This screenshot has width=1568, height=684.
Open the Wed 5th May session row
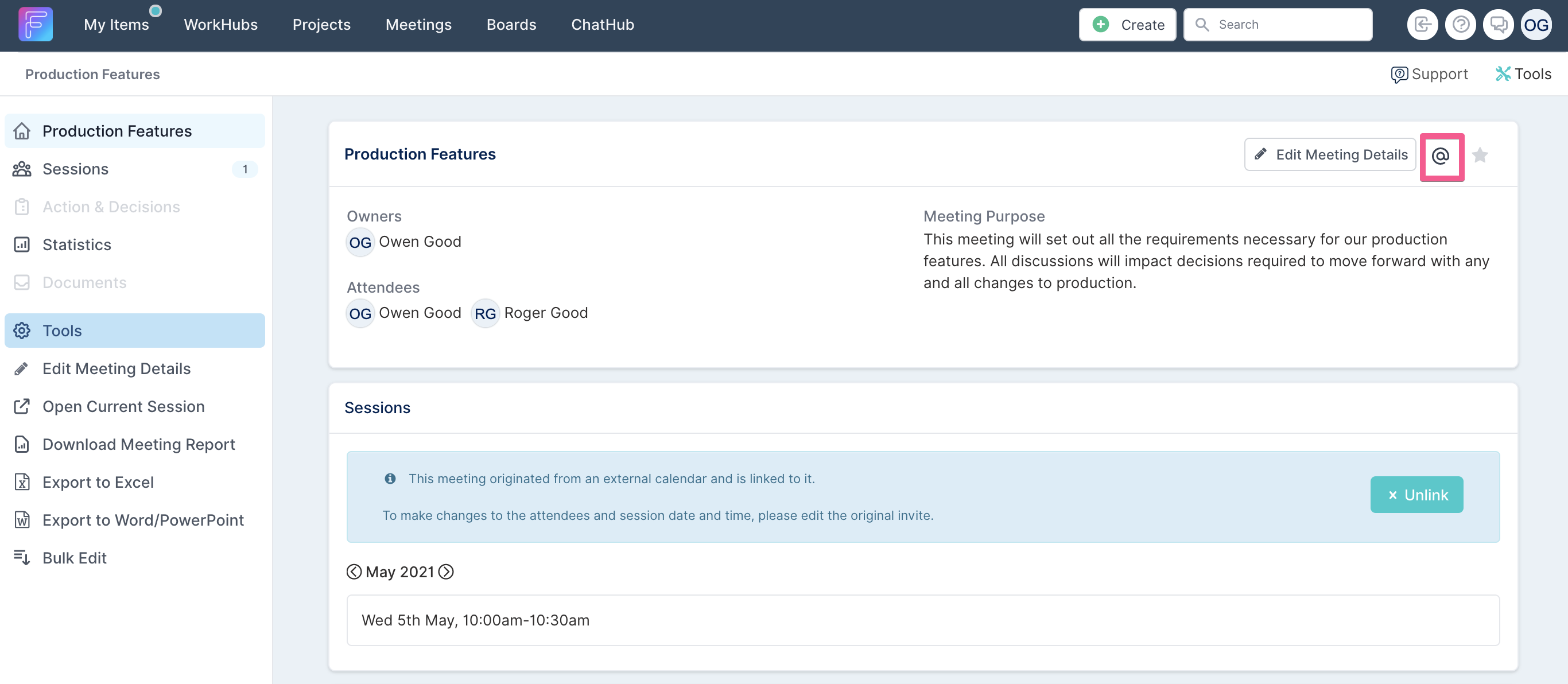[923, 620]
